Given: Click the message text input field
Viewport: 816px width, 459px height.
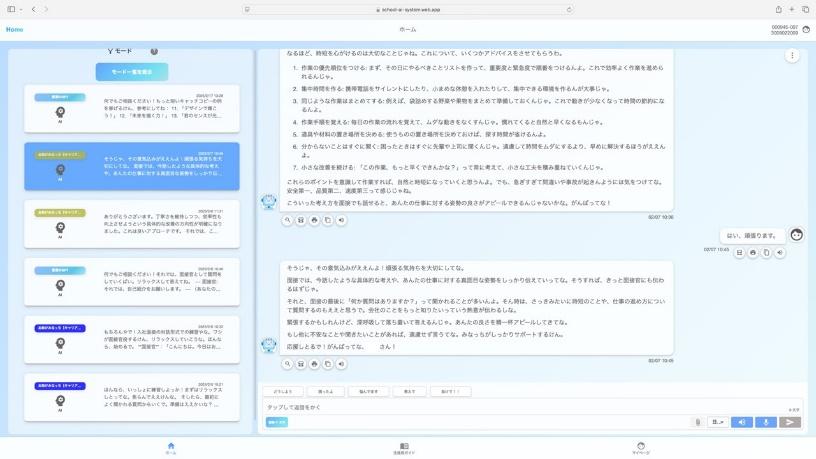Looking at the screenshot, I should pyautogui.click(x=480, y=408).
